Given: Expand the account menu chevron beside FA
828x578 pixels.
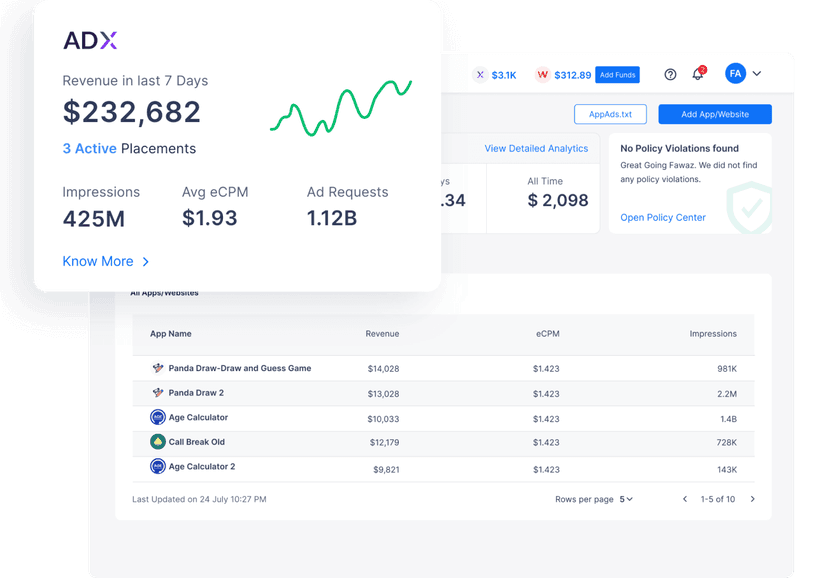Looking at the screenshot, I should coord(756,73).
